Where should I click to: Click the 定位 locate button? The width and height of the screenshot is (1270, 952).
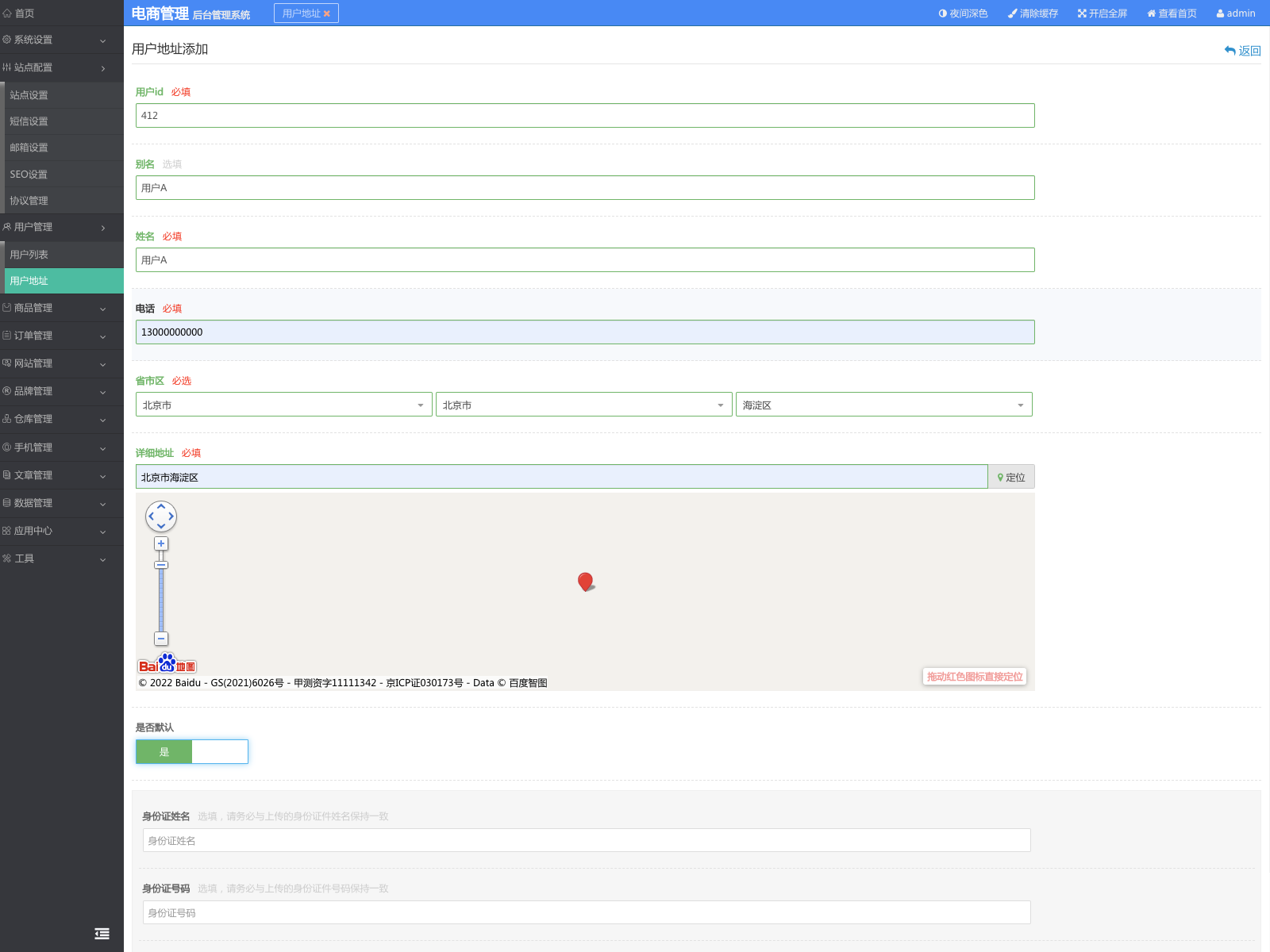pyautogui.click(x=1011, y=477)
